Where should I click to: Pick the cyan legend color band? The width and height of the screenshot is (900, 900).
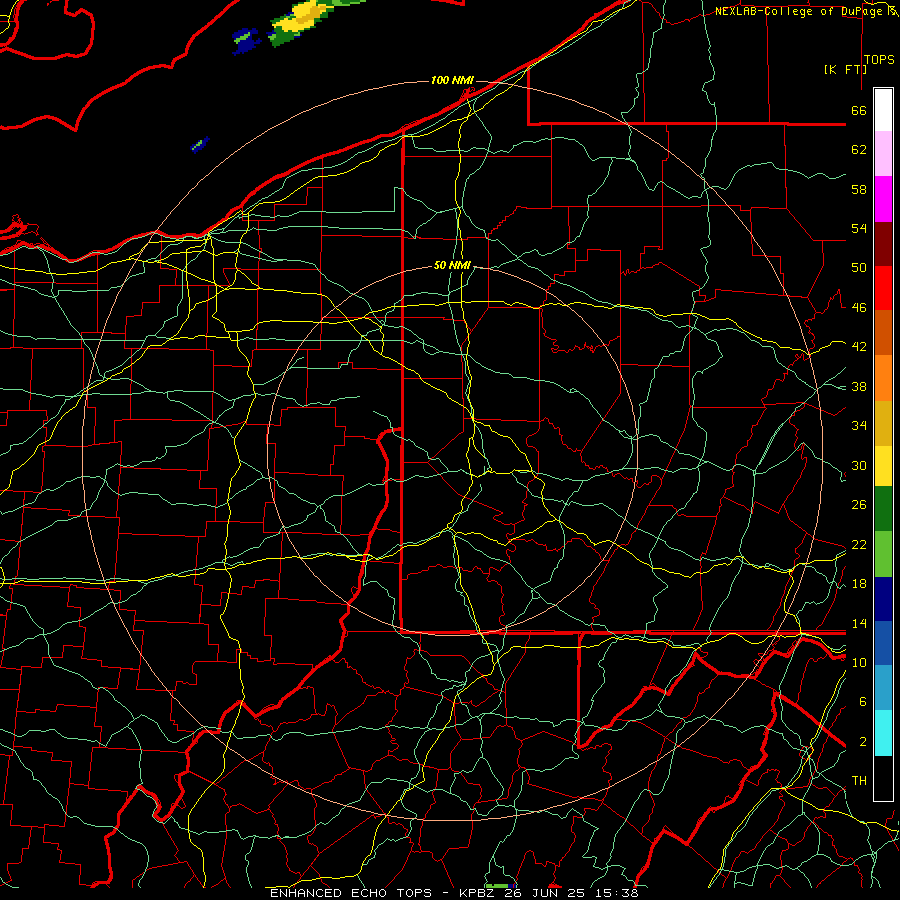coord(883,733)
